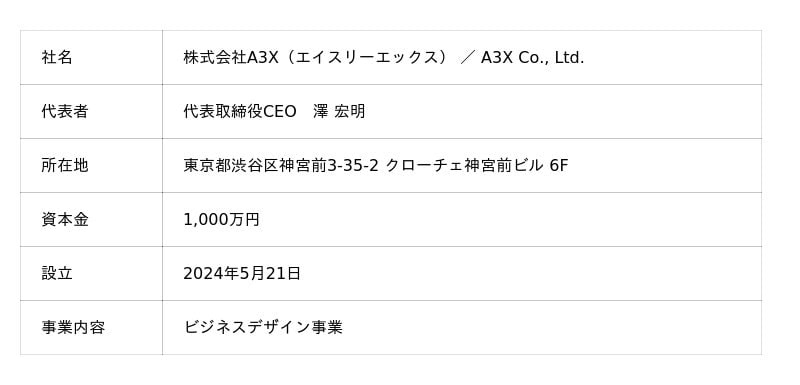The width and height of the screenshot is (800, 385).
Task: Click the slash separator before A3X Co.
Action: pyautogui.click(x=467, y=58)
